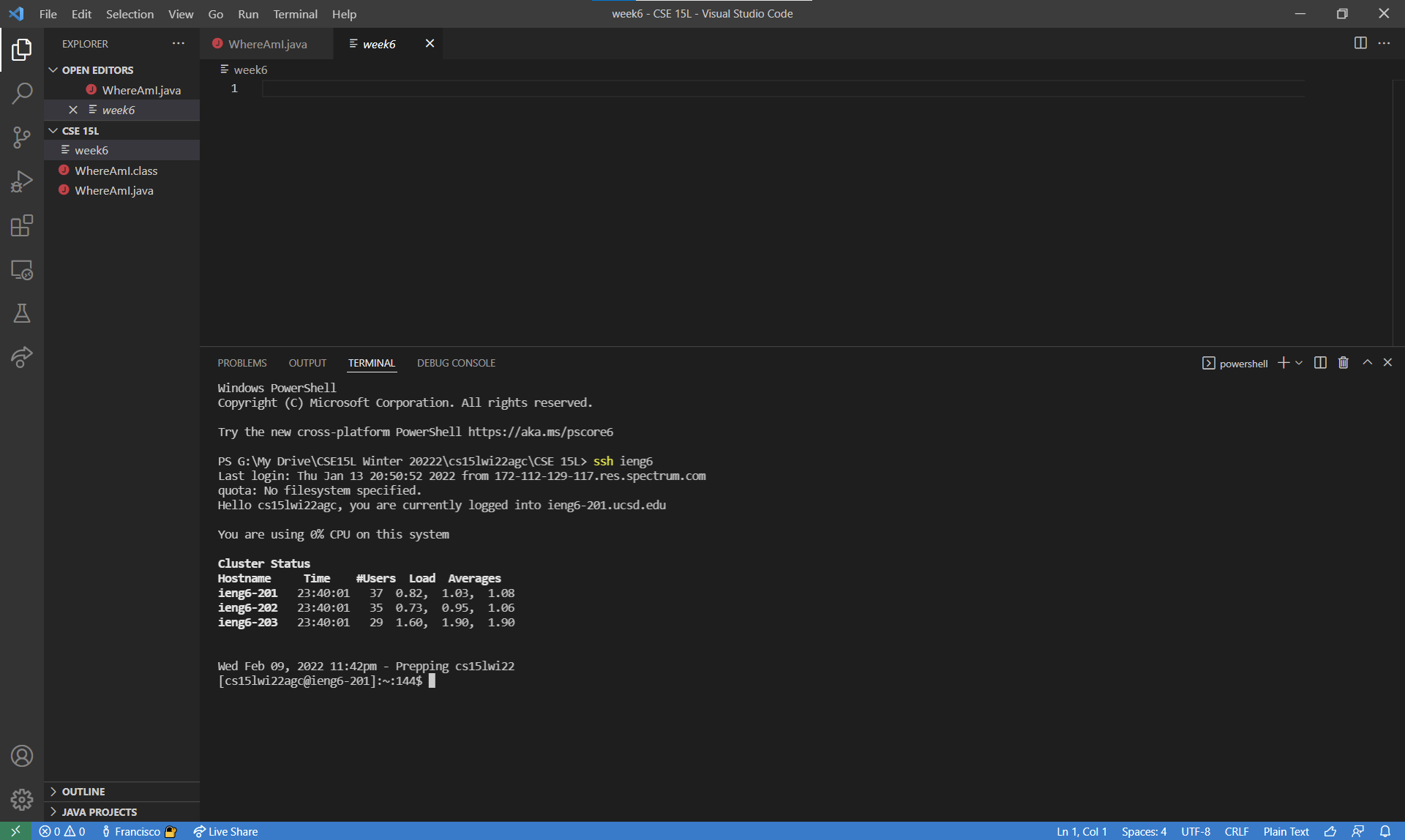Open editor more actions ellipsis
The width and height of the screenshot is (1405, 840).
click(x=1384, y=43)
